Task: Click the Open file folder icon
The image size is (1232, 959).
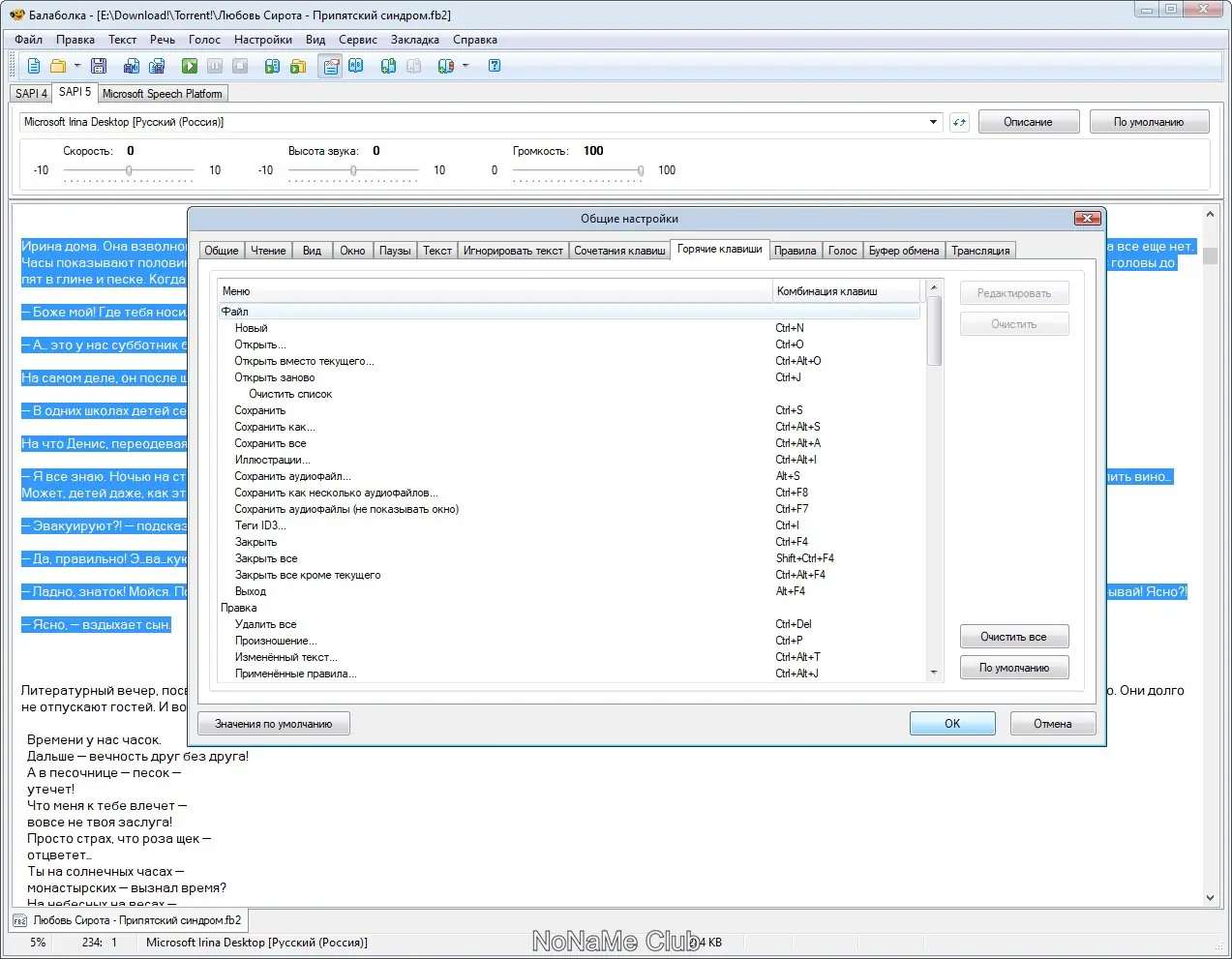Action: 58,66
